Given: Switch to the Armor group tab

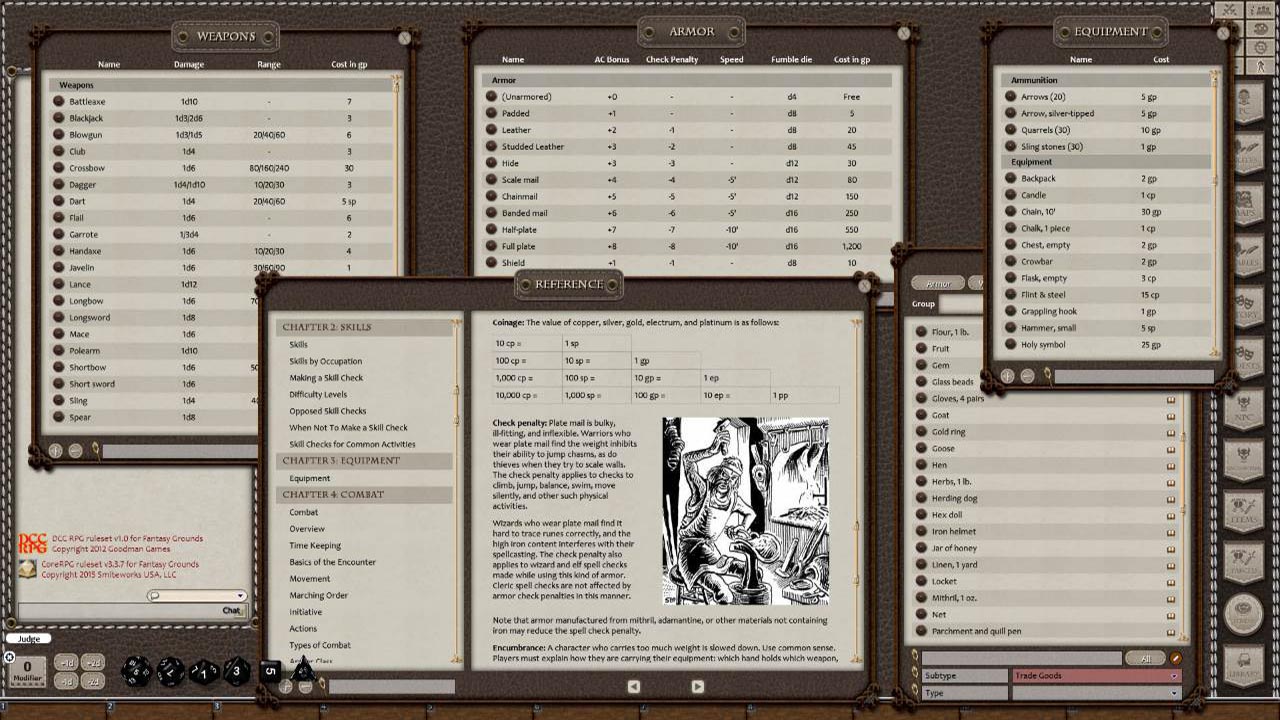Looking at the screenshot, I should coord(938,283).
